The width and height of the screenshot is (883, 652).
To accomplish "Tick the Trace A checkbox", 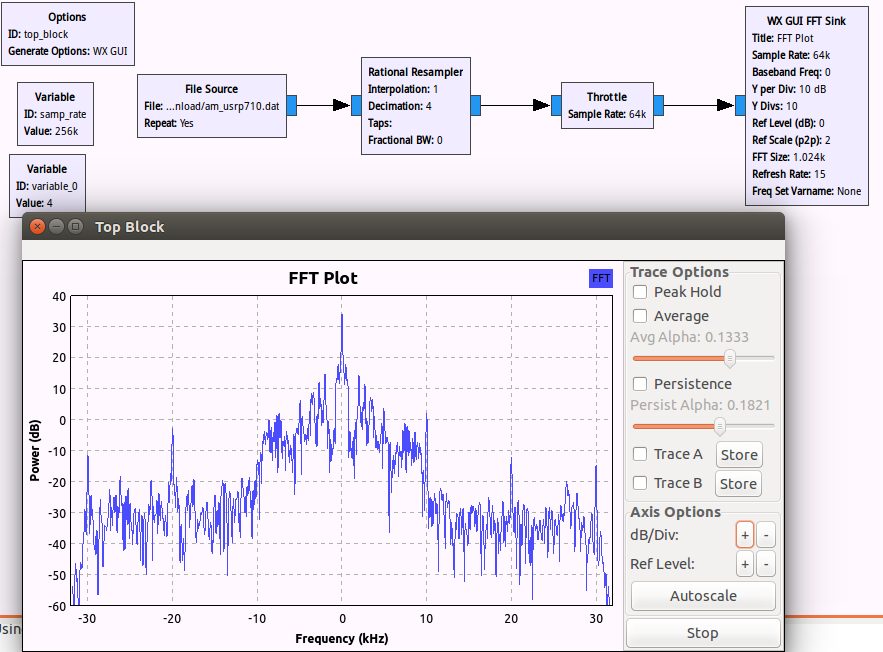I will tap(640, 454).
